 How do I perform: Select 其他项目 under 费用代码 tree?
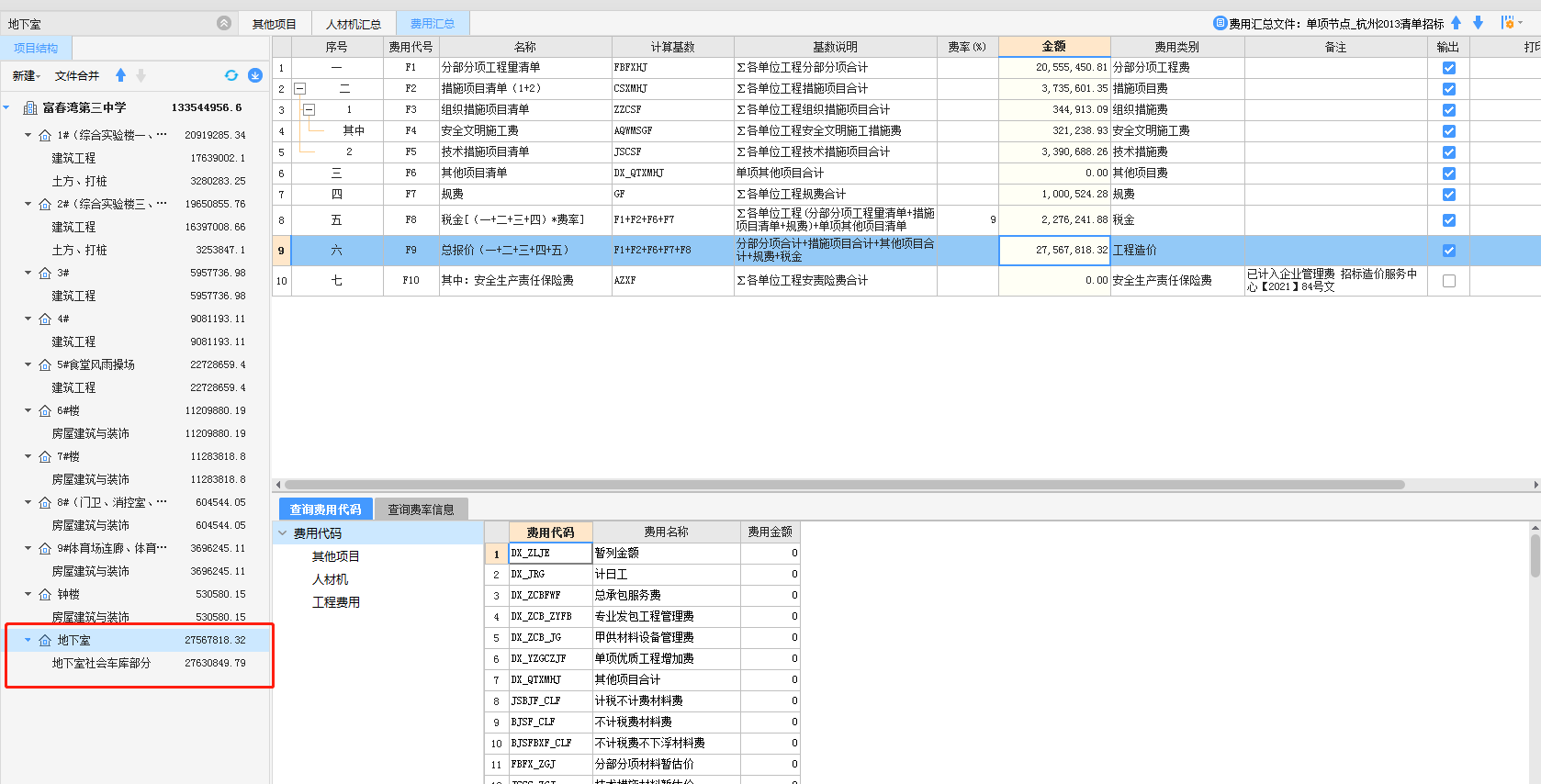click(336, 556)
